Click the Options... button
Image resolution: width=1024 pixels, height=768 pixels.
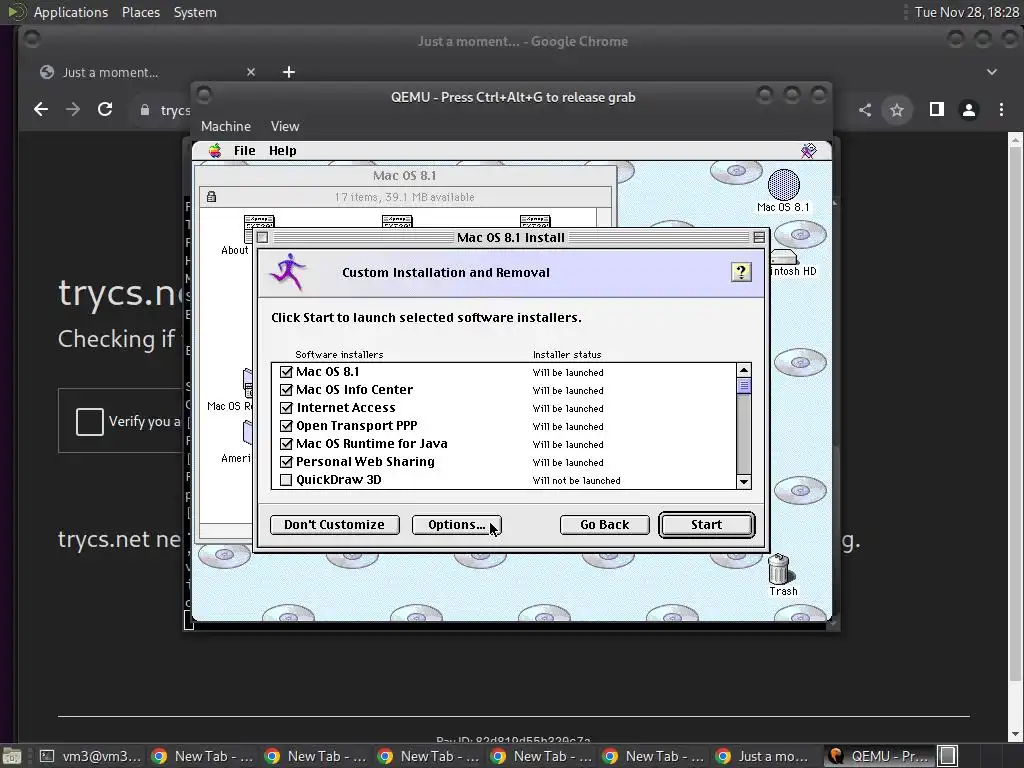tap(456, 525)
